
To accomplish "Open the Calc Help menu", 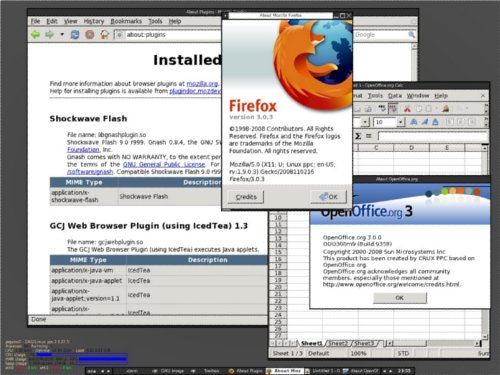I will click(441, 96).
